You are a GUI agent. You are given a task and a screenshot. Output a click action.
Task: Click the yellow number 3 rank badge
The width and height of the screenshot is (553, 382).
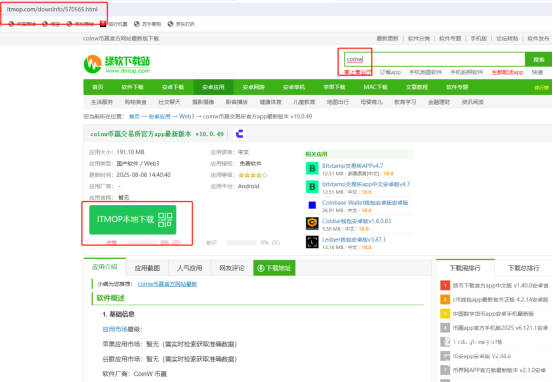coord(445,313)
